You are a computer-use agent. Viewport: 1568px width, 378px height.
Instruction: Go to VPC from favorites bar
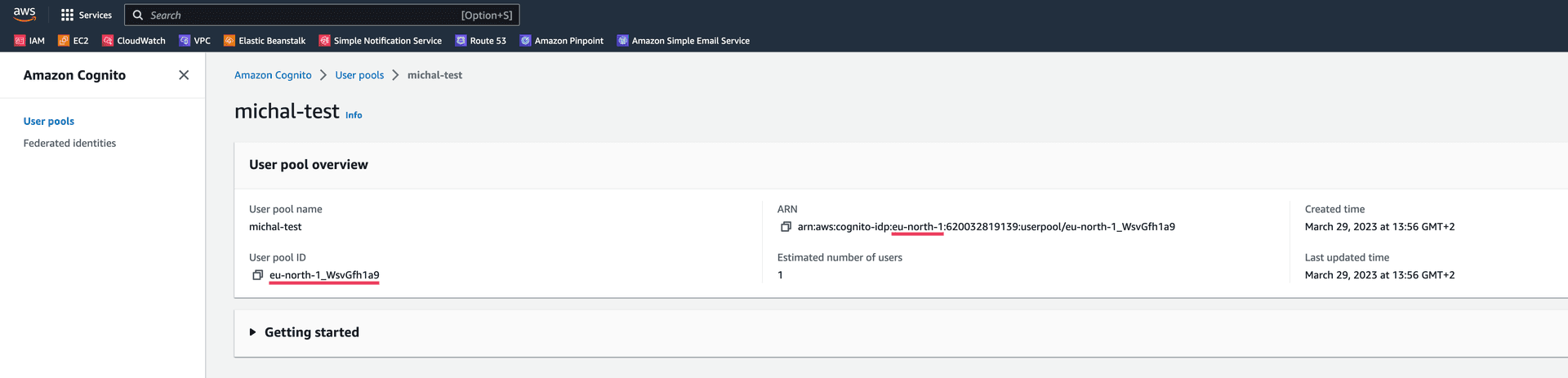(x=194, y=41)
